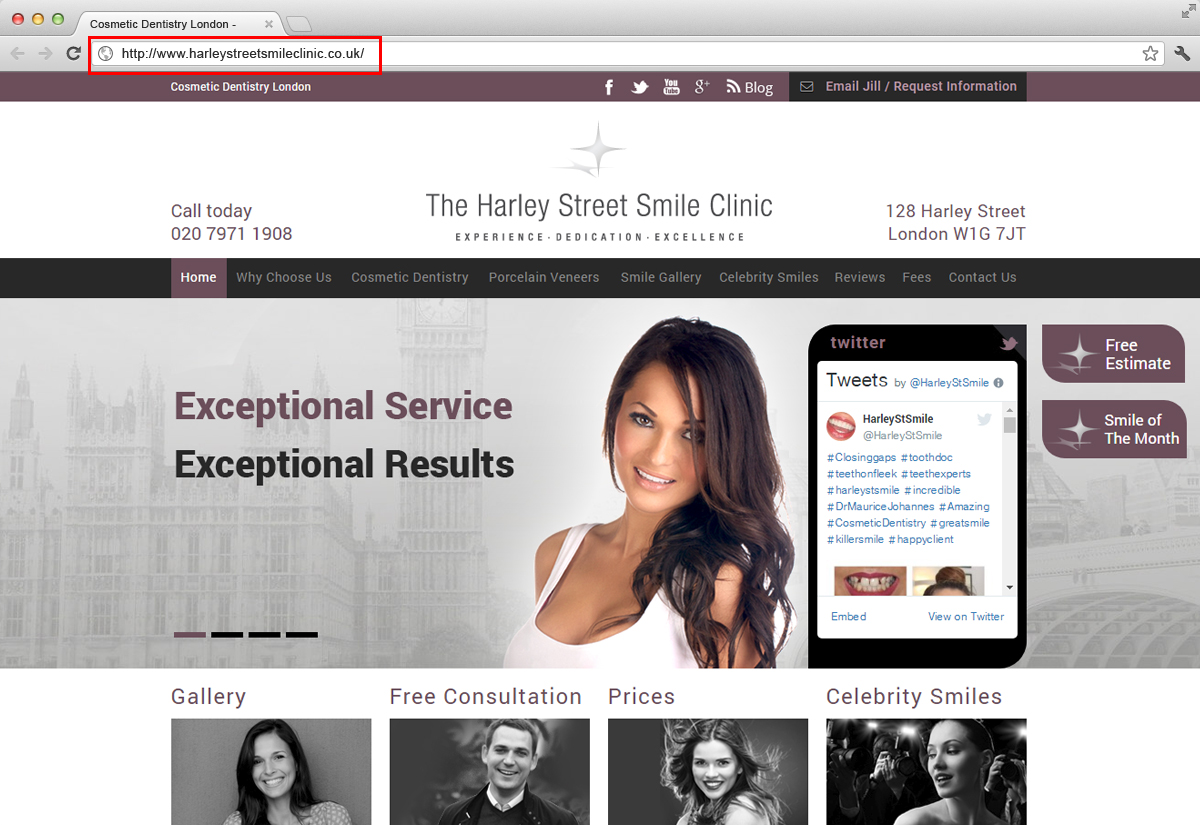Open the Celebrity Smiles thumbnail image

point(926,771)
